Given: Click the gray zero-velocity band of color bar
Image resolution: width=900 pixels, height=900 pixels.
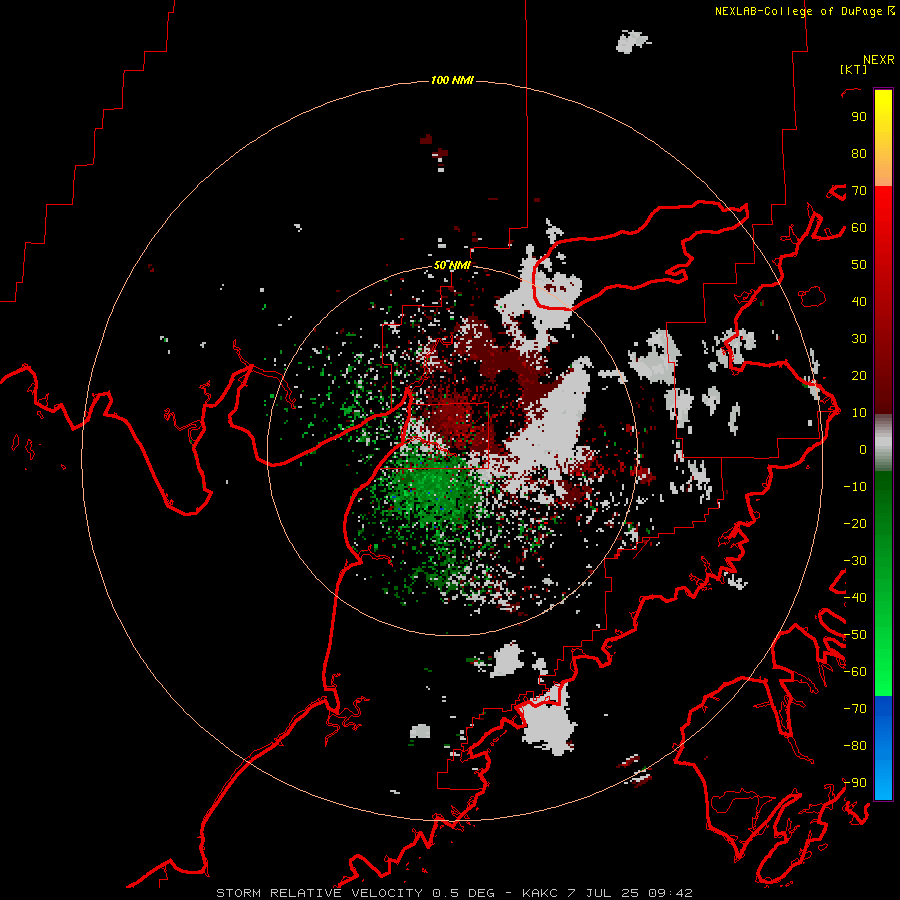Looking at the screenshot, I should pyautogui.click(x=883, y=443).
